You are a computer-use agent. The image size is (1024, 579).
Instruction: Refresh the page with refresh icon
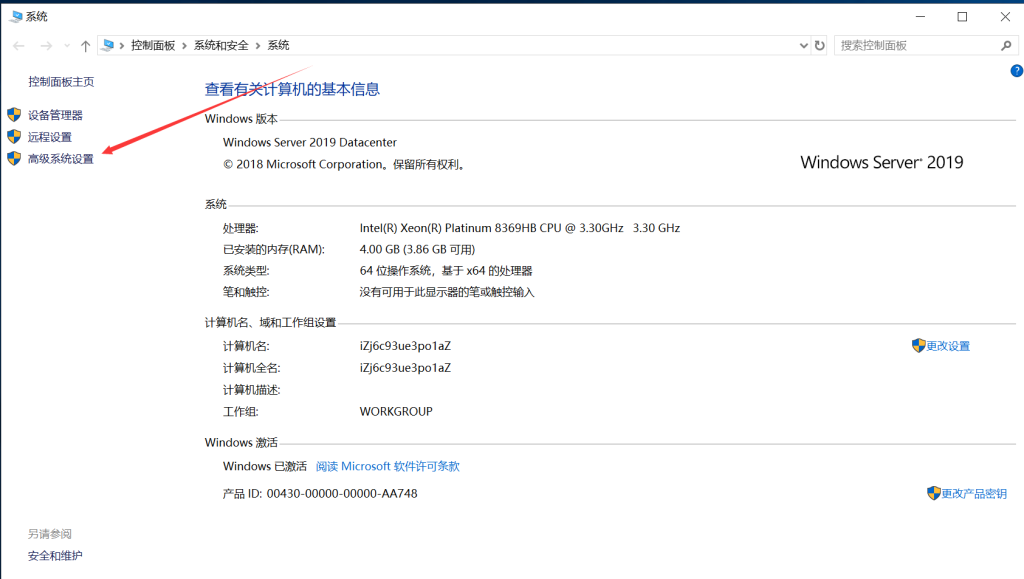coord(820,46)
